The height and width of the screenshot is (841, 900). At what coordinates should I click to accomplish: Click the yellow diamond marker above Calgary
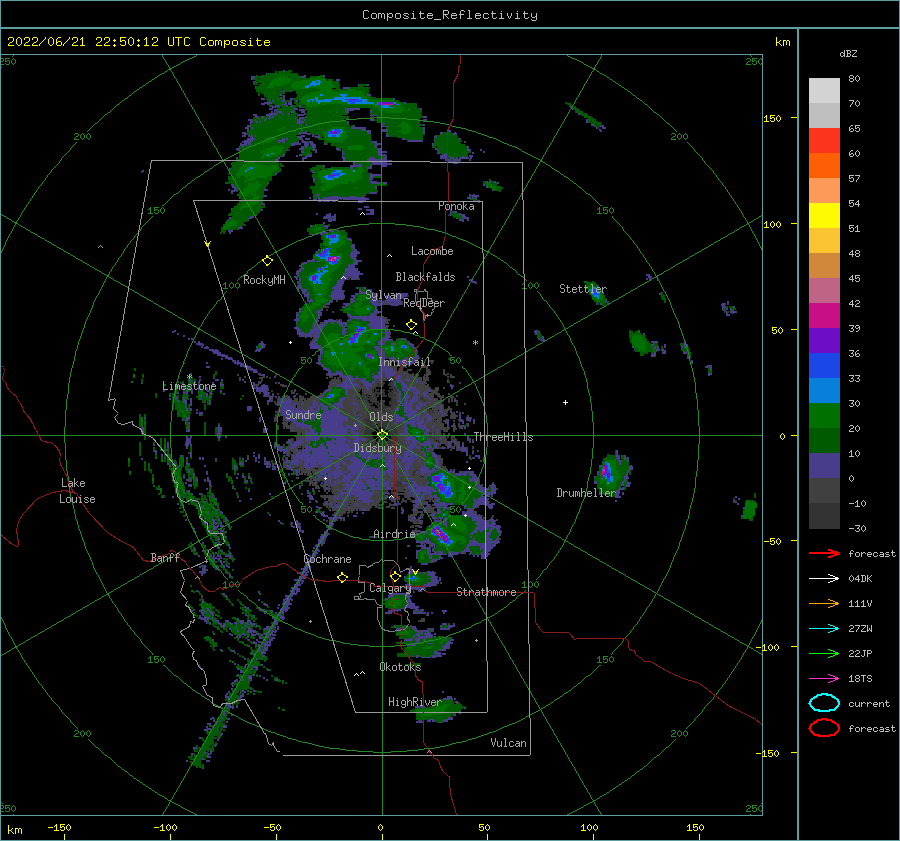pyautogui.click(x=395, y=576)
